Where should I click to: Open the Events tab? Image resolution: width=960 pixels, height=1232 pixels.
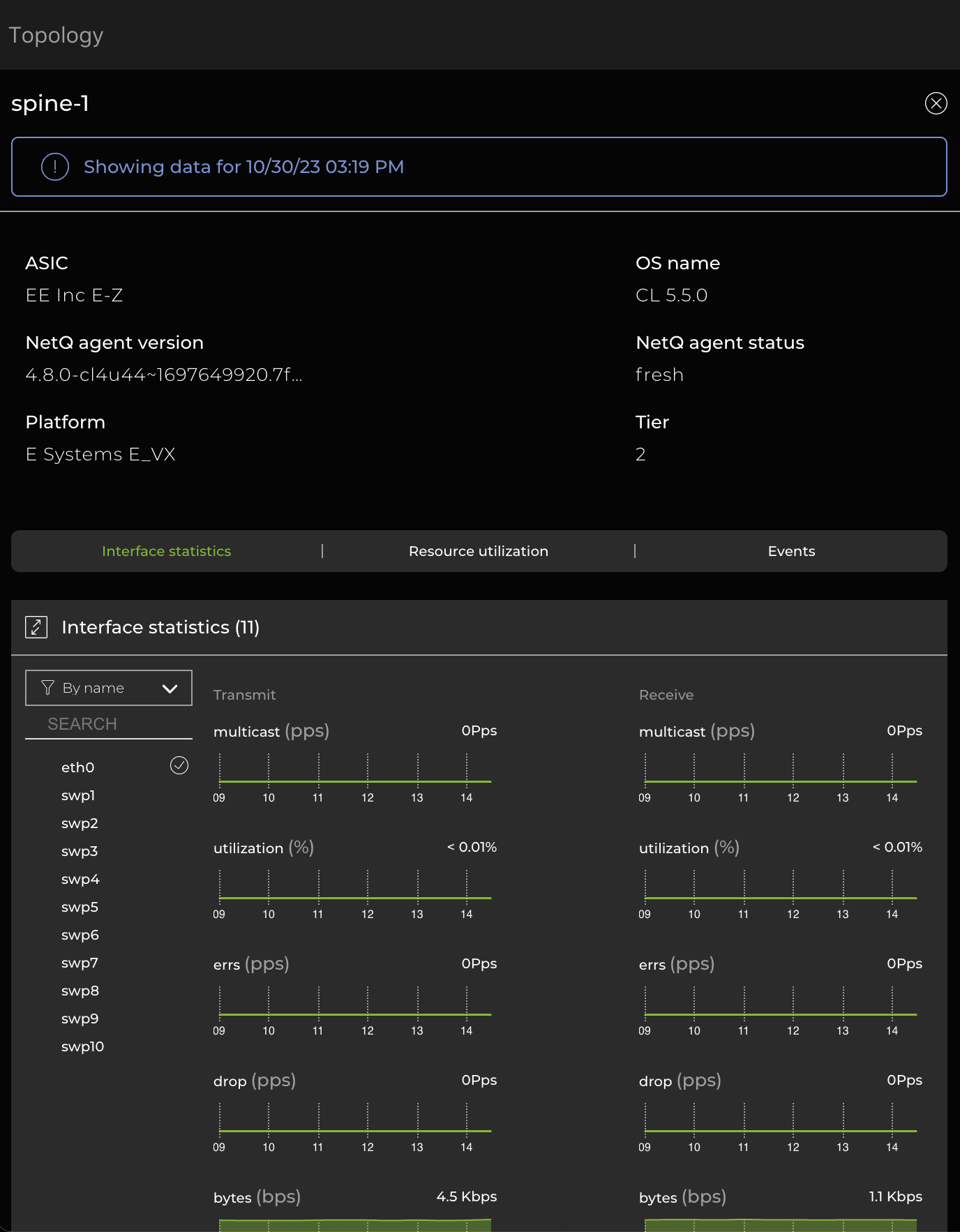[790, 551]
